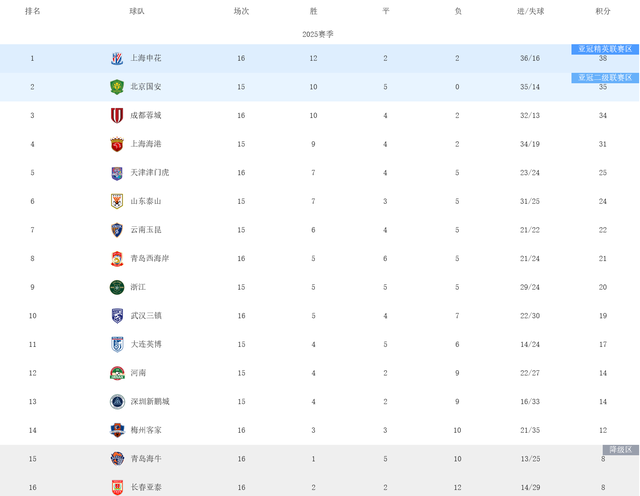Click the 北京国安 team crest
This screenshot has width=640, height=496.
(117, 87)
